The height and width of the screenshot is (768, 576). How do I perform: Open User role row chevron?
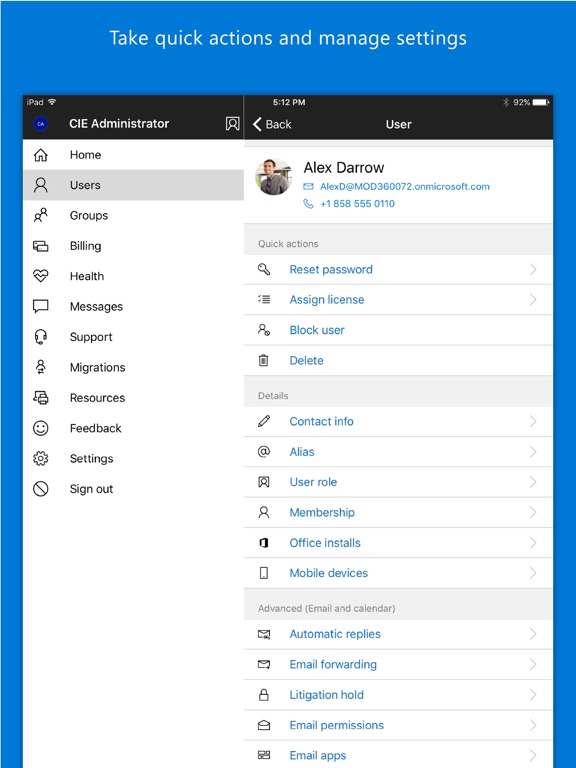click(533, 482)
